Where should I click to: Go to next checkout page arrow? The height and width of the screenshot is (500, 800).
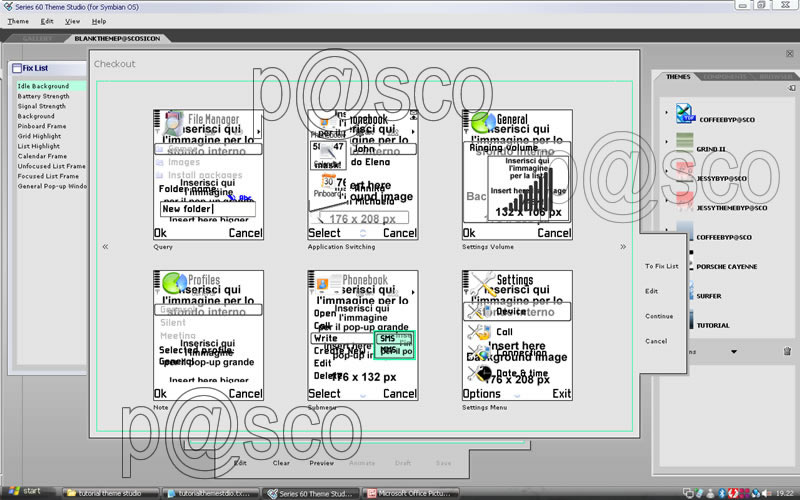tap(623, 246)
